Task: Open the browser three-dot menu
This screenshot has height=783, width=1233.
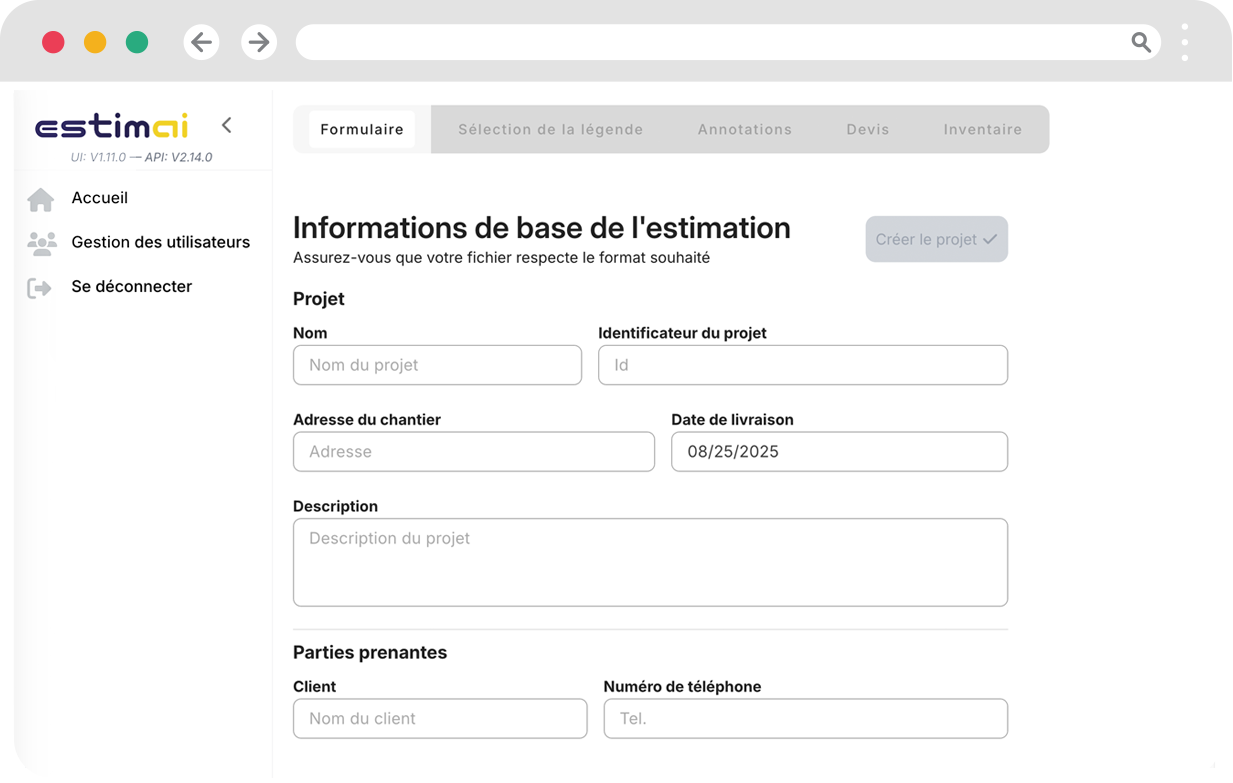Action: point(1185,42)
